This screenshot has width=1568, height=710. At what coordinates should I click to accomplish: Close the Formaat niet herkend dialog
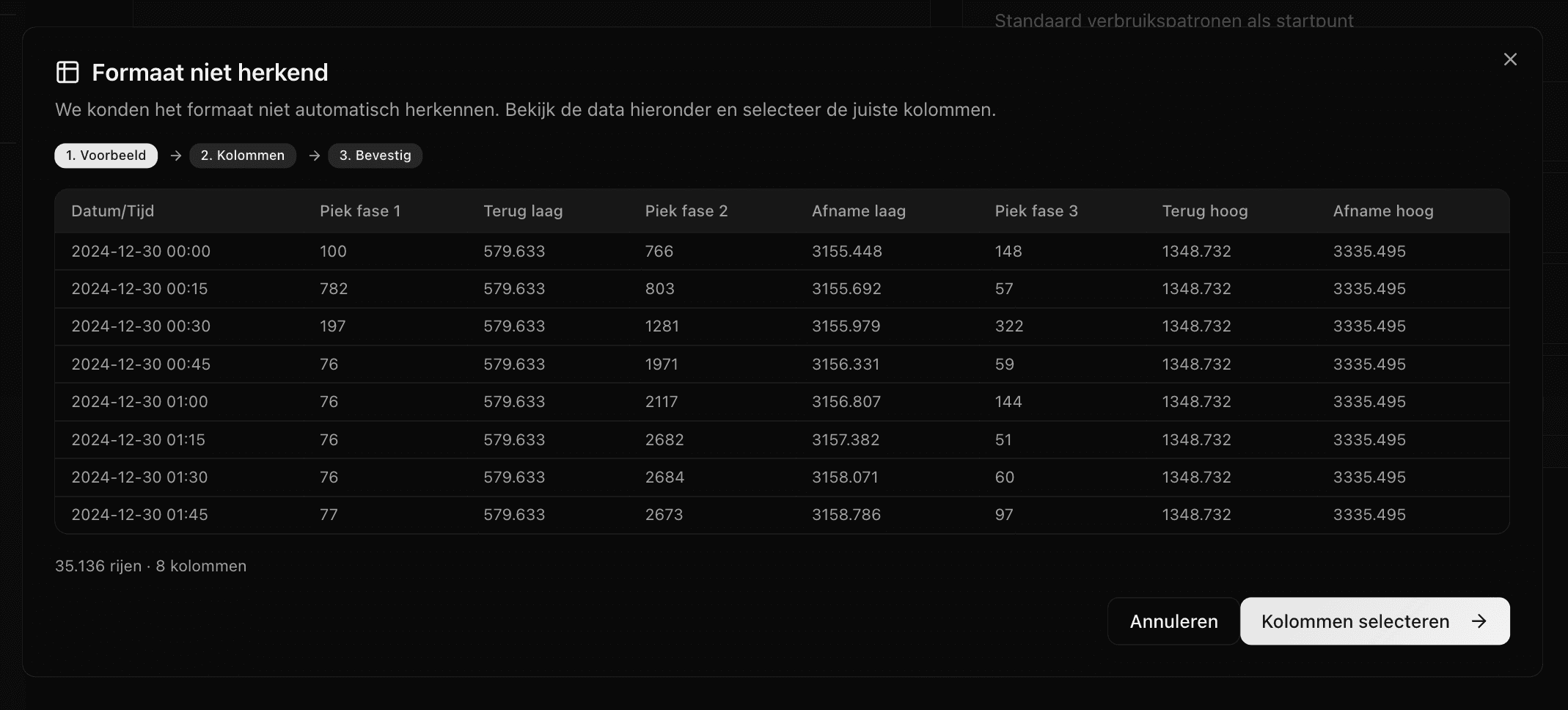click(1510, 59)
